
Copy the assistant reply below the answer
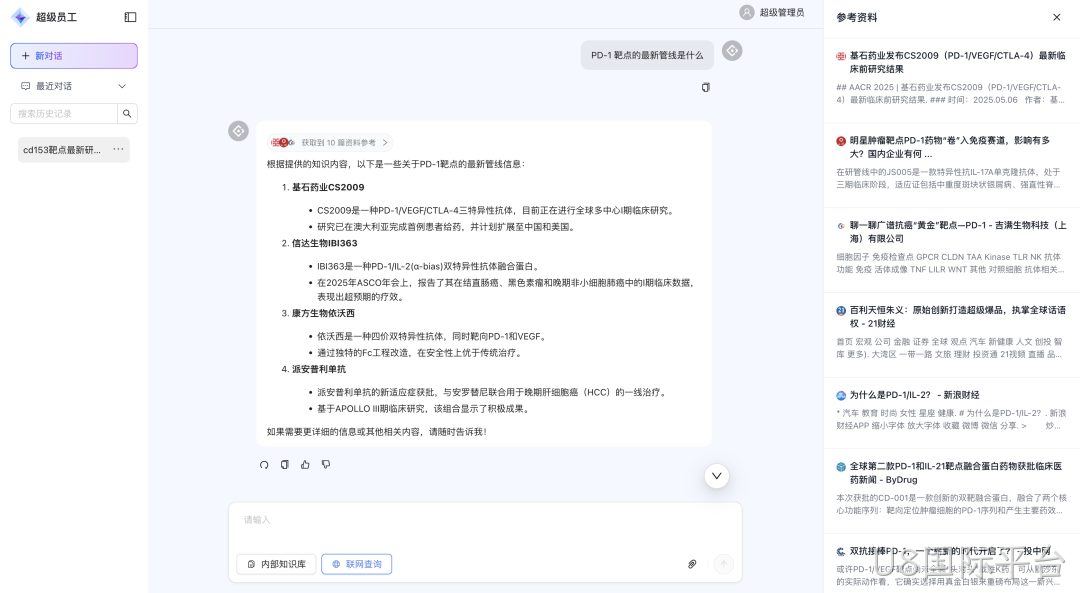284,465
